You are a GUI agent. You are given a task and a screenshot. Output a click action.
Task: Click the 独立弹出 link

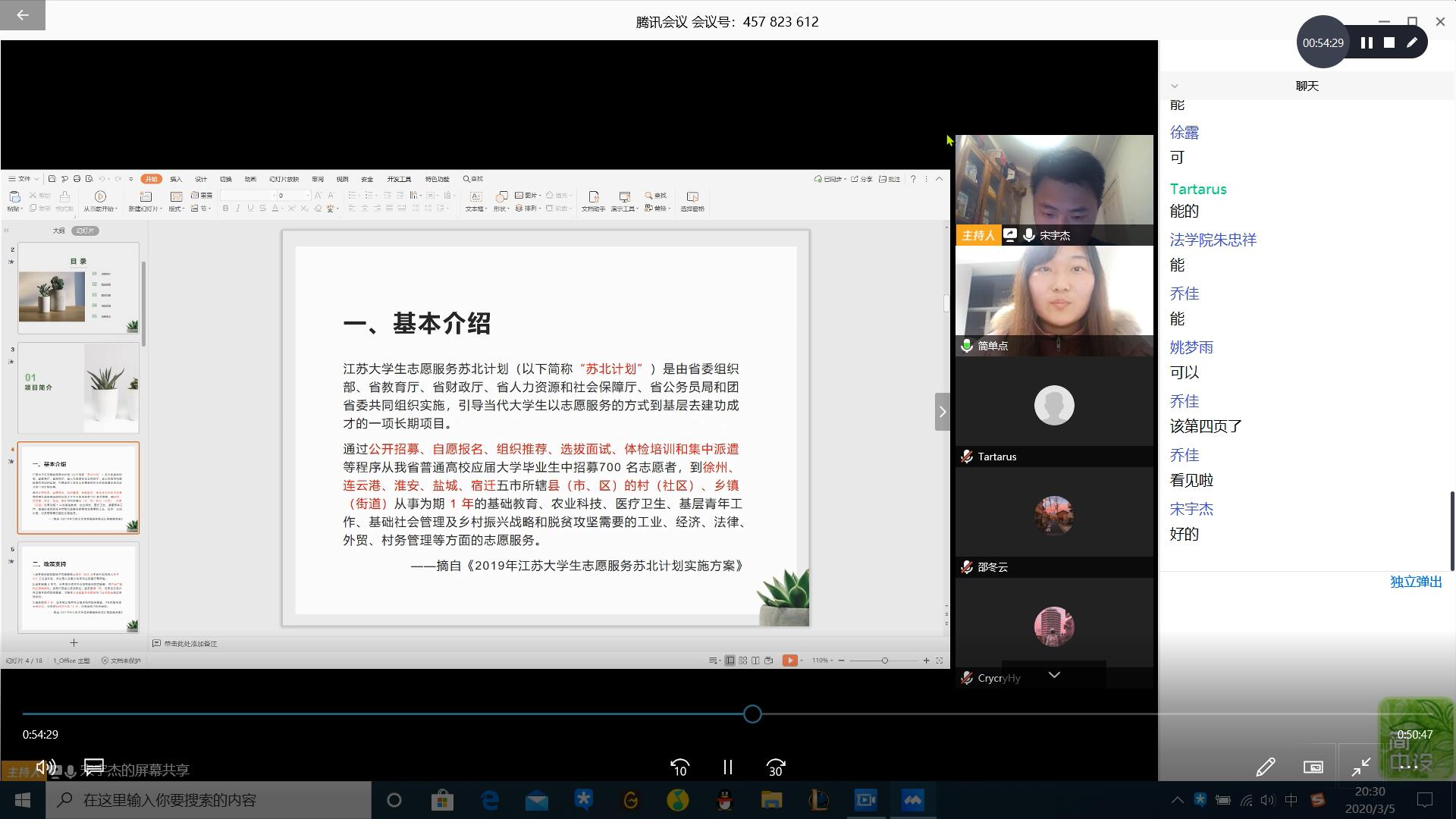coord(1416,582)
